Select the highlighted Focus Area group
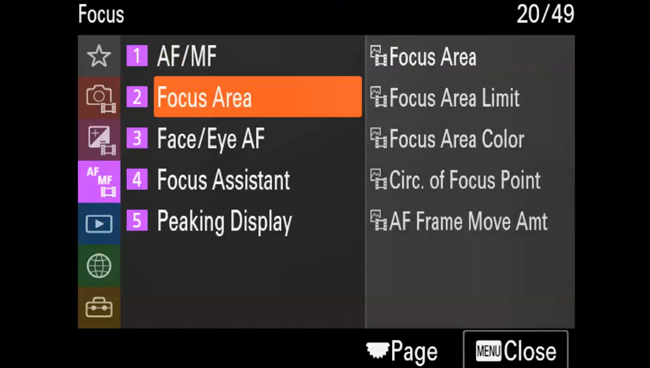This screenshot has width=650, height=368. tap(258, 97)
